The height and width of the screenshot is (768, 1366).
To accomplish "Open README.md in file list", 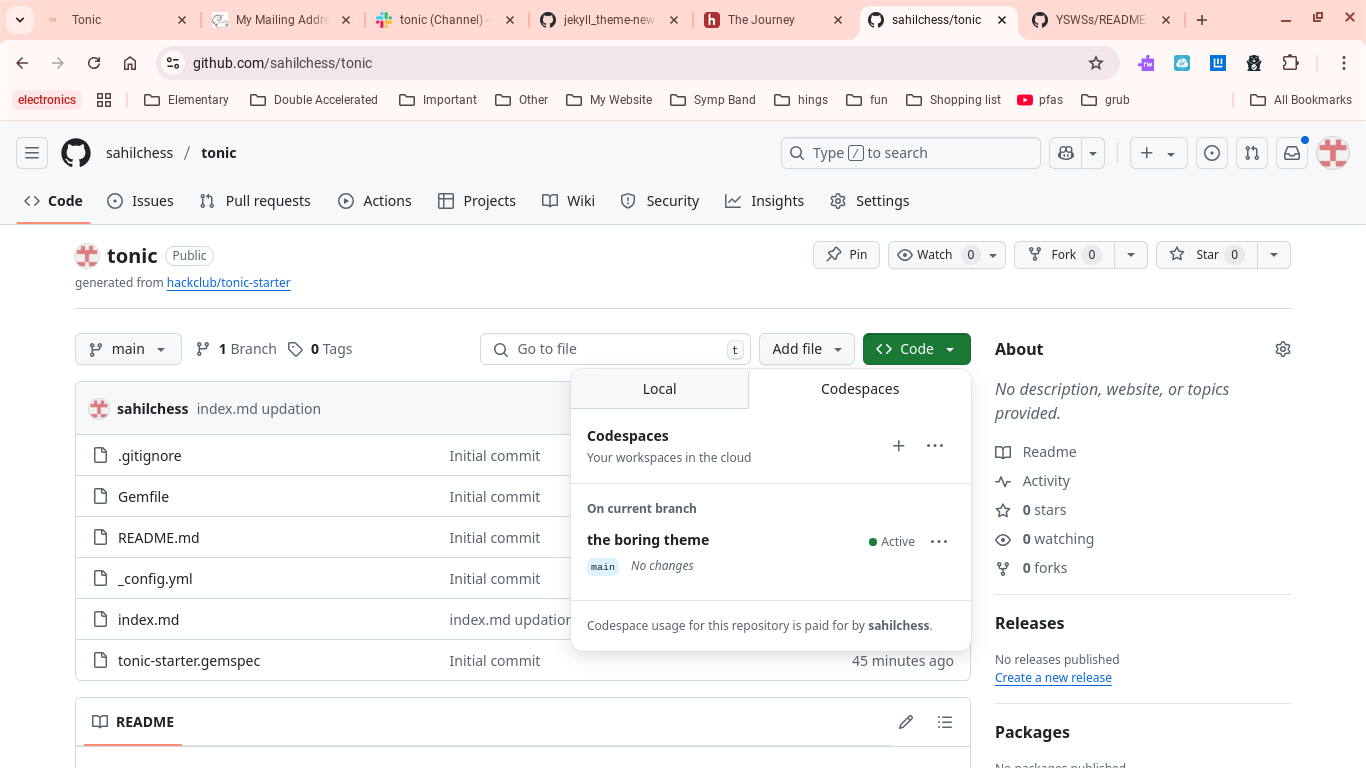I will coord(158,538).
